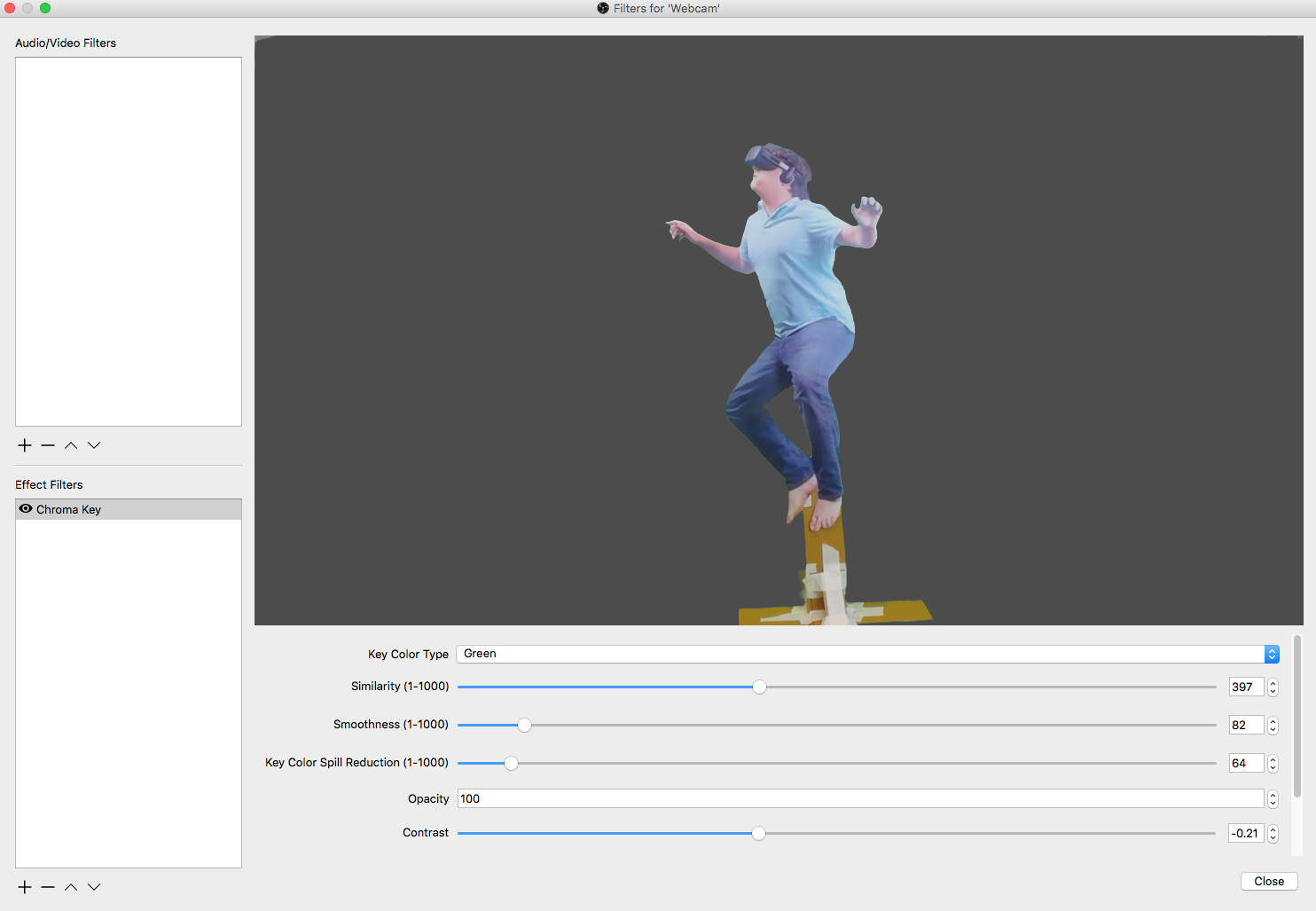Focus the Contrast value field showing -0.21
The image size is (1316, 911).
tap(1246, 833)
